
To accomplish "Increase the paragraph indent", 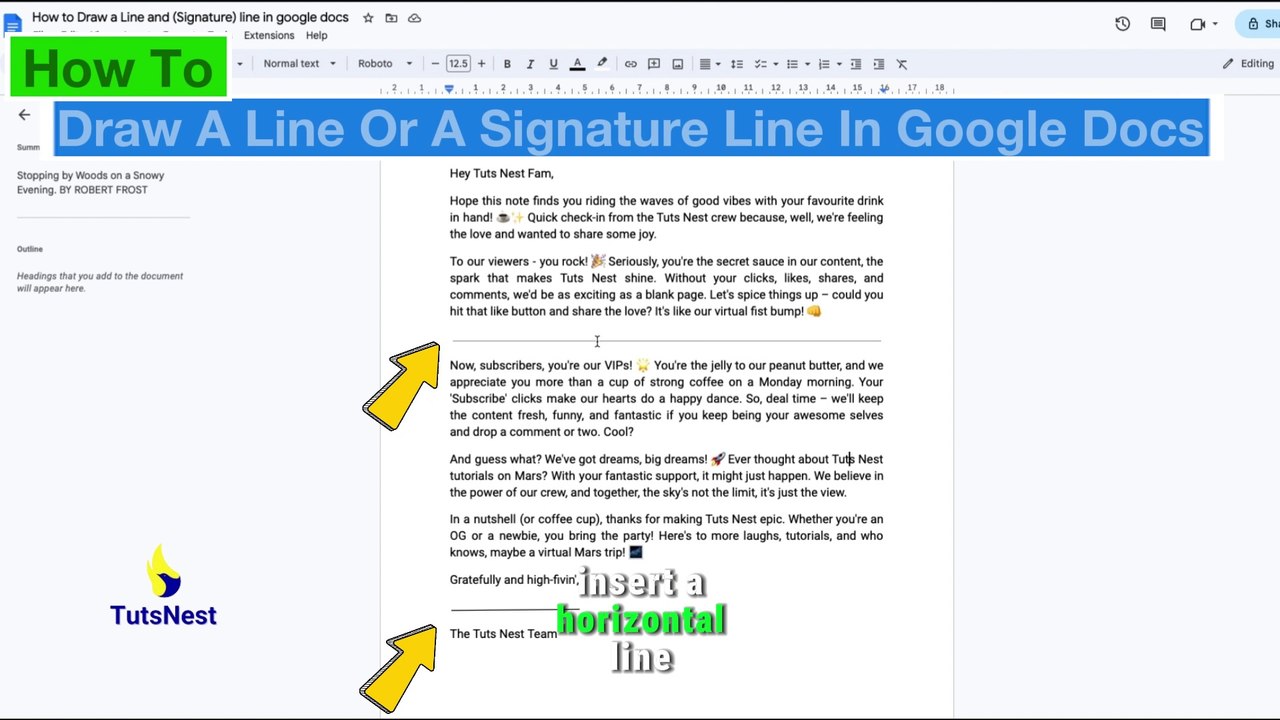I will click(879, 64).
